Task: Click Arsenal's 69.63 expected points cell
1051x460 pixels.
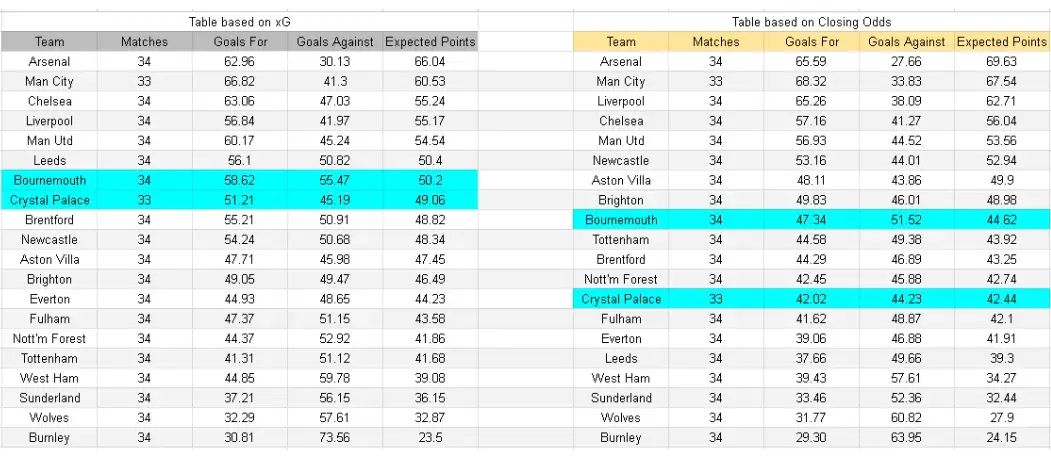Action: tap(1001, 62)
